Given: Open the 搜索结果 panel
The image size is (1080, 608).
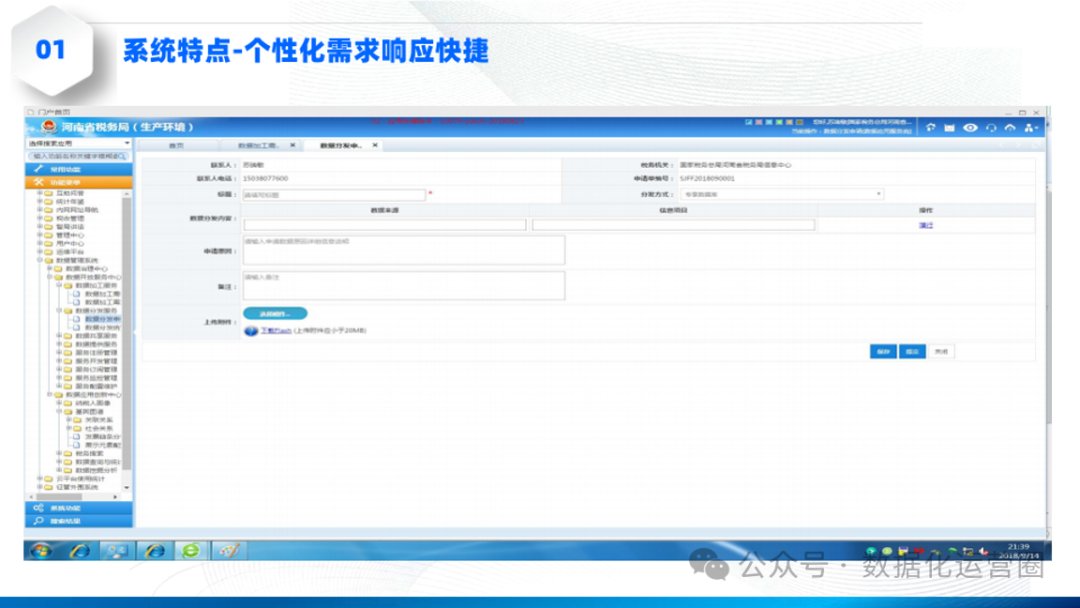Looking at the screenshot, I should 79,521.
